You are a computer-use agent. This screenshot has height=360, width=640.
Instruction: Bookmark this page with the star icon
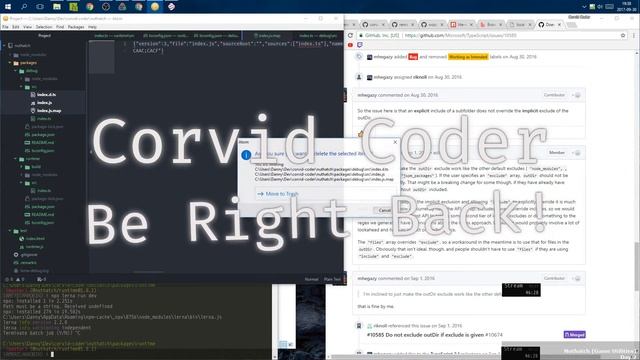(623, 36)
